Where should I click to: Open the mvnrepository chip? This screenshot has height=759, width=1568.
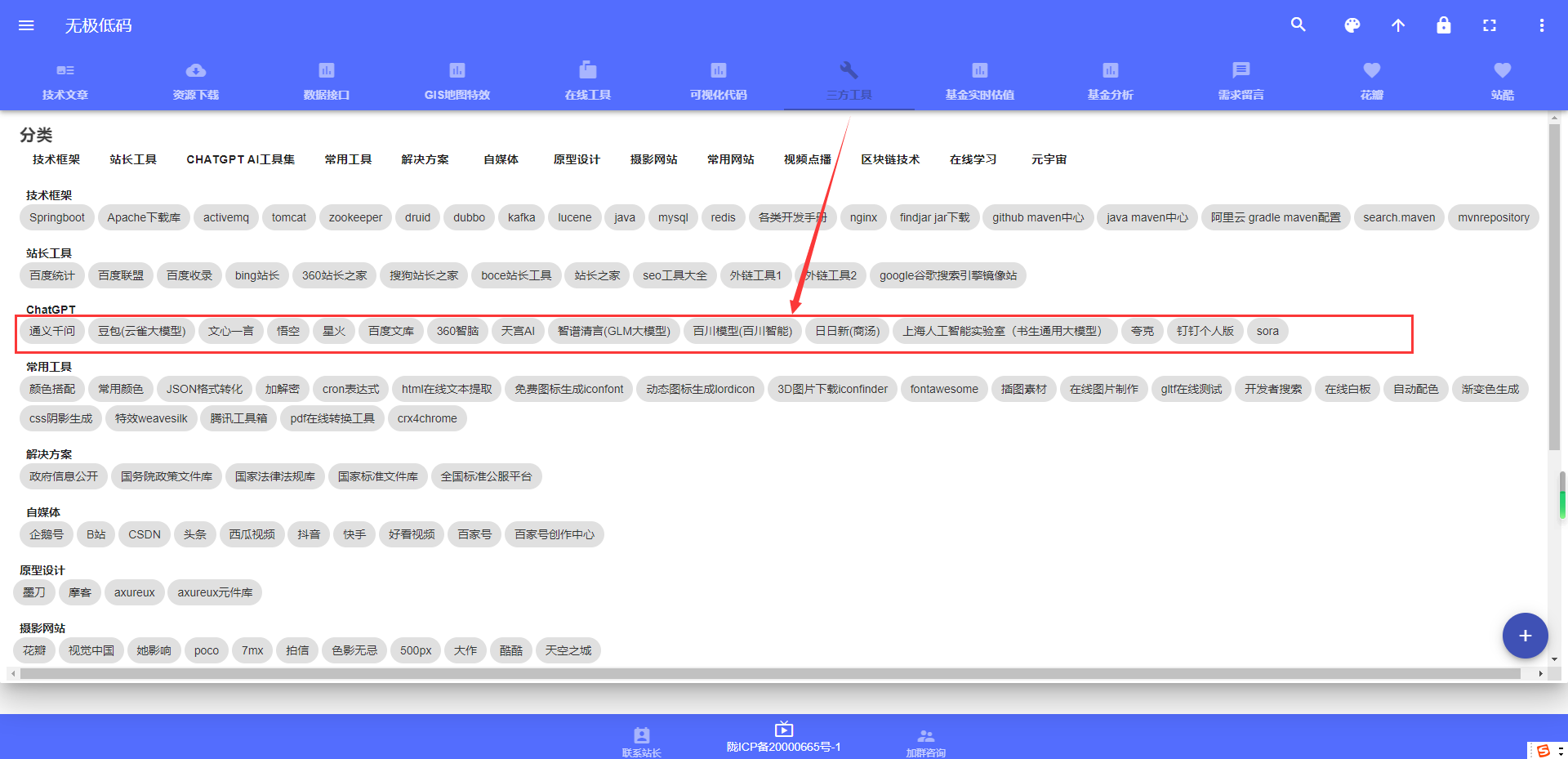[1494, 217]
